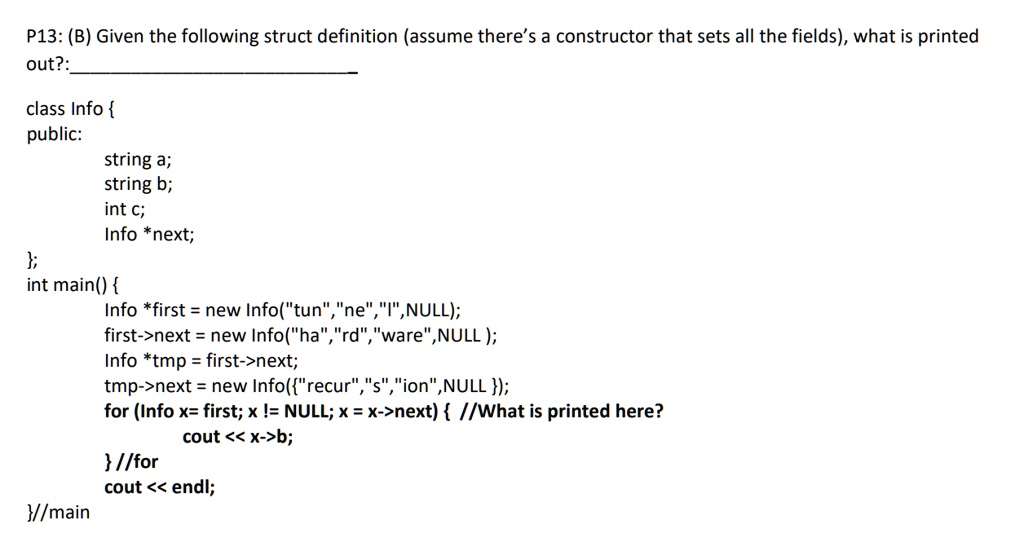The image size is (1024, 538).
Task: Click the "int c;" field declaration
Action: (125, 209)
